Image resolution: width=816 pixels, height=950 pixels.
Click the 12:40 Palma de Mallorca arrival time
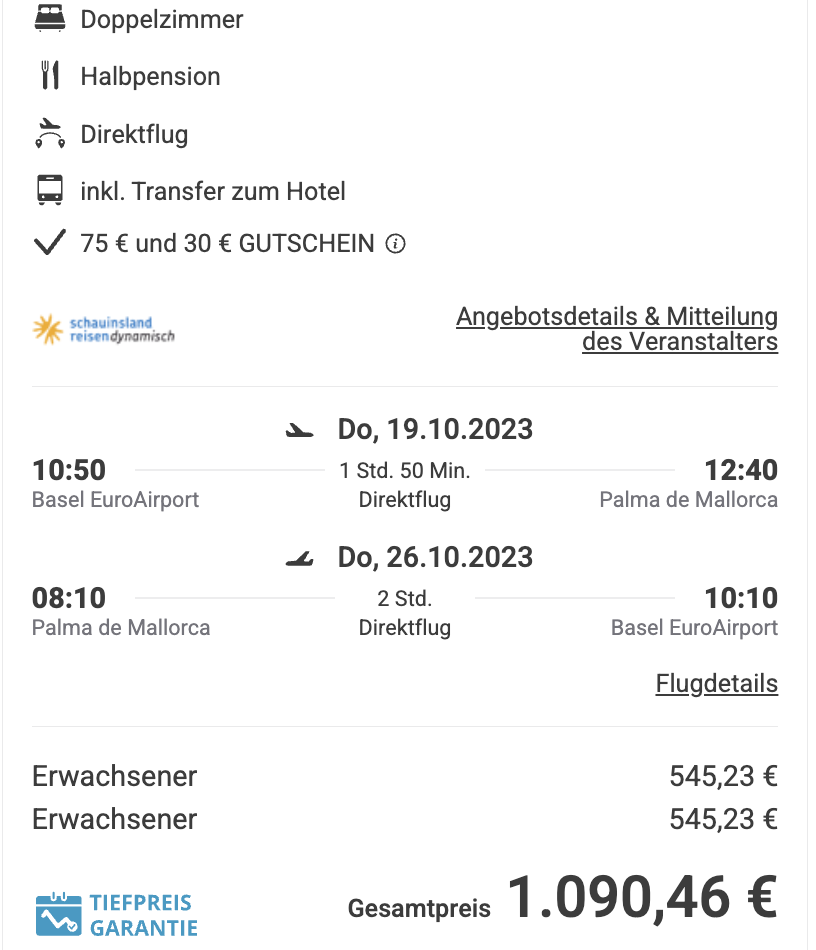pos(741,470)
